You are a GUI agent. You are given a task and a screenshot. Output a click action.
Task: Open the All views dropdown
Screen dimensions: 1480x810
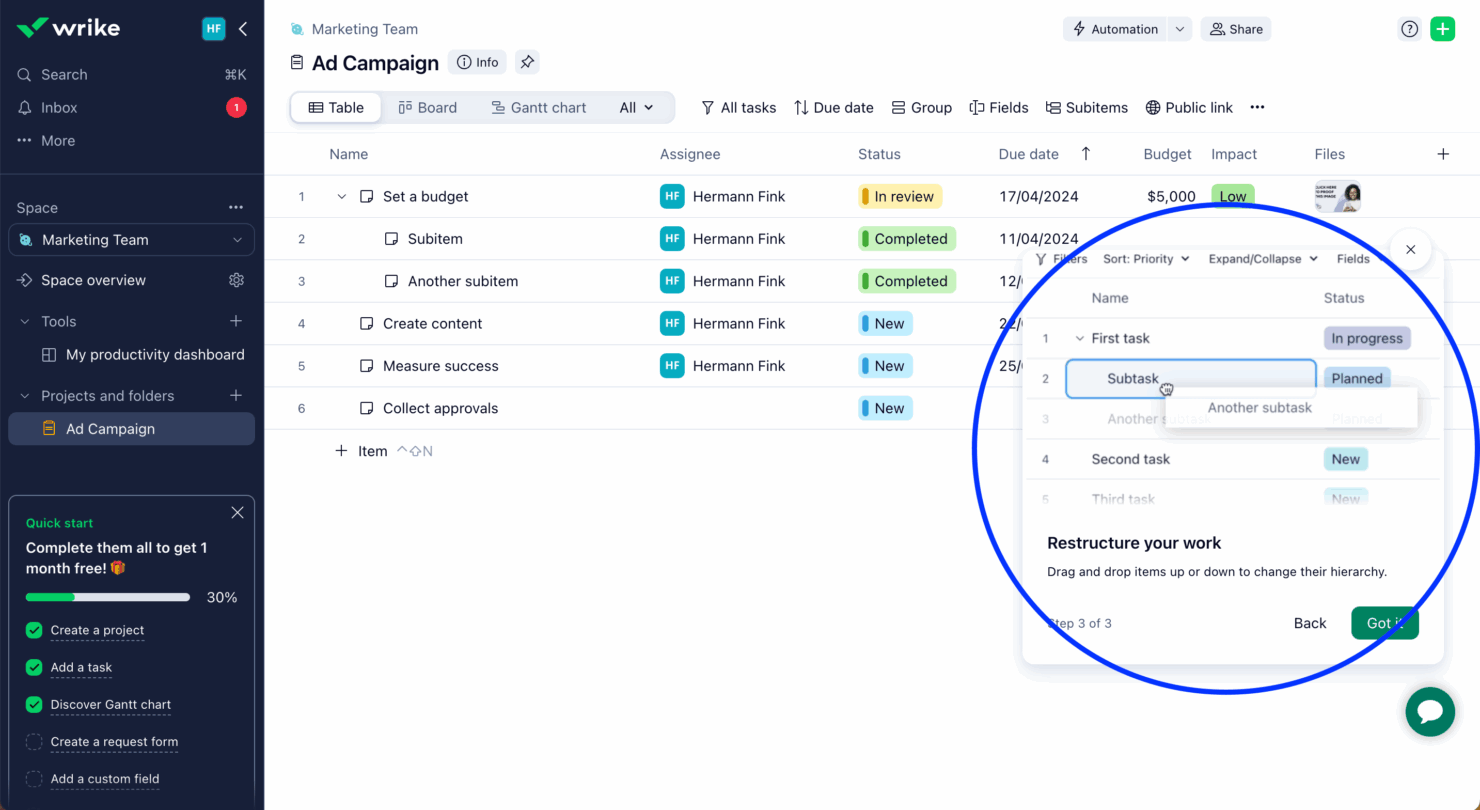636,108
